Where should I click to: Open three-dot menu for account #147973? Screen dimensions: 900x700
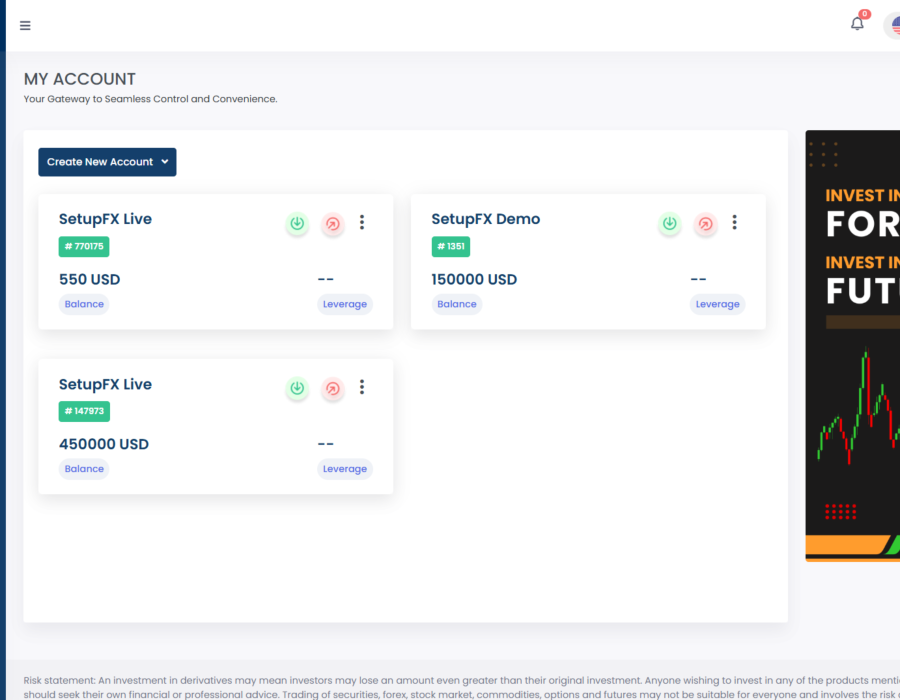pos(362,387)
